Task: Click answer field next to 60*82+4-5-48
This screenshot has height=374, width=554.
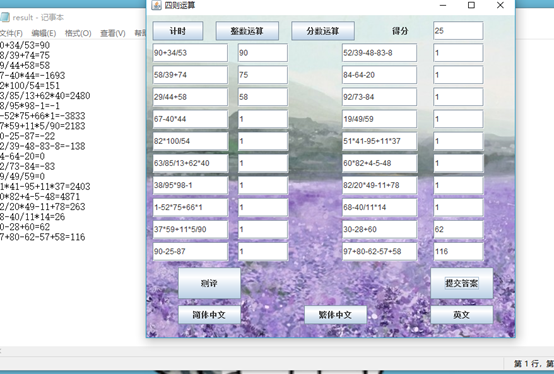Action: [x=458, y=163]
